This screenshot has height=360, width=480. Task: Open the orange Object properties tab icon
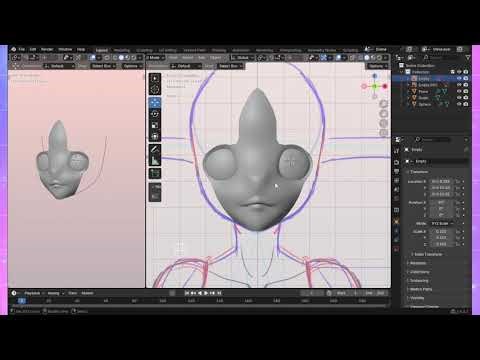(x=396, y=221)
